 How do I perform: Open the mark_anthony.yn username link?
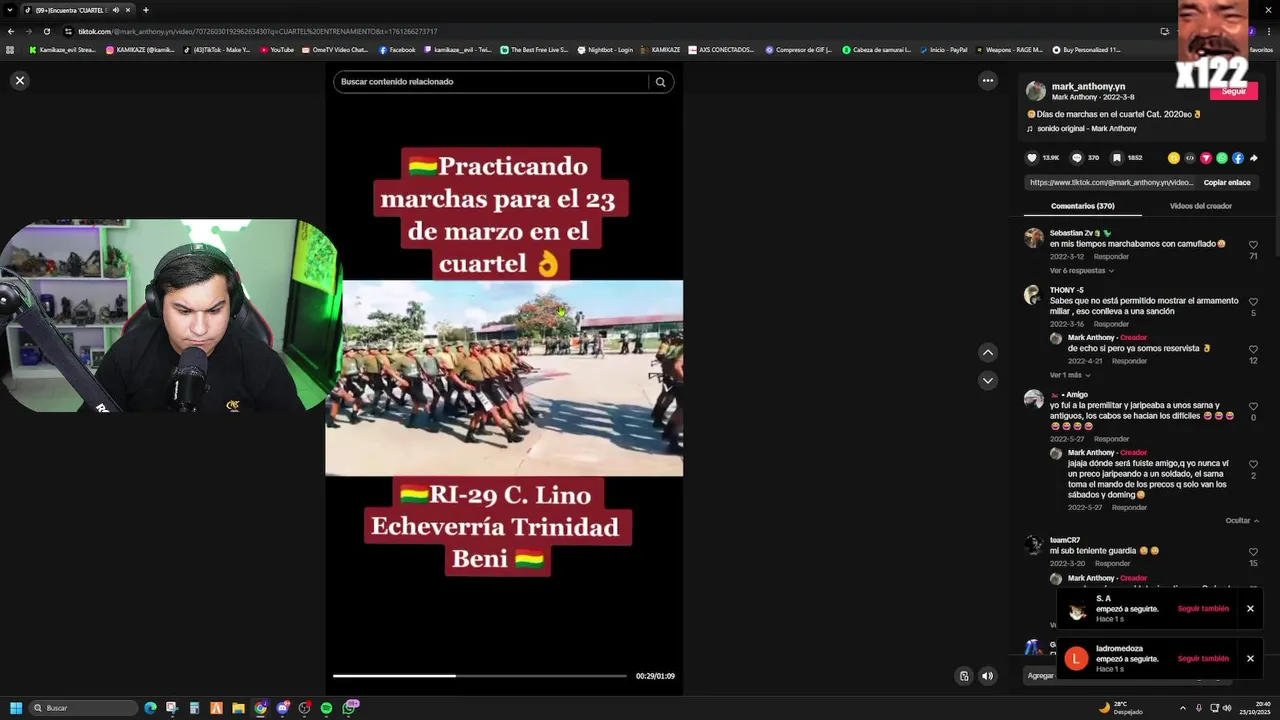[x=1088, y=86]
